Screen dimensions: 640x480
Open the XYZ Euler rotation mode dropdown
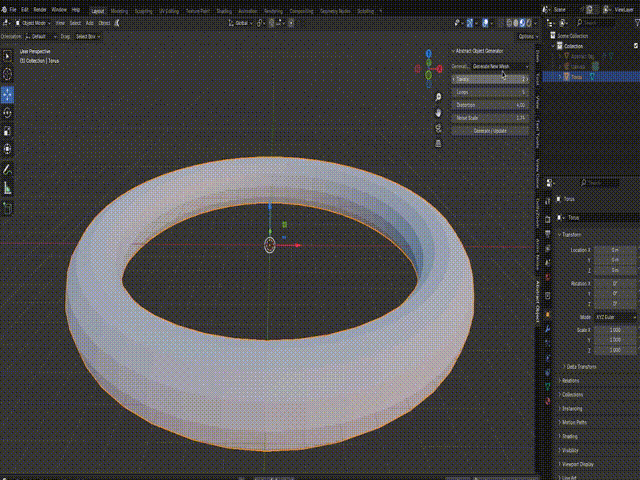616,317
